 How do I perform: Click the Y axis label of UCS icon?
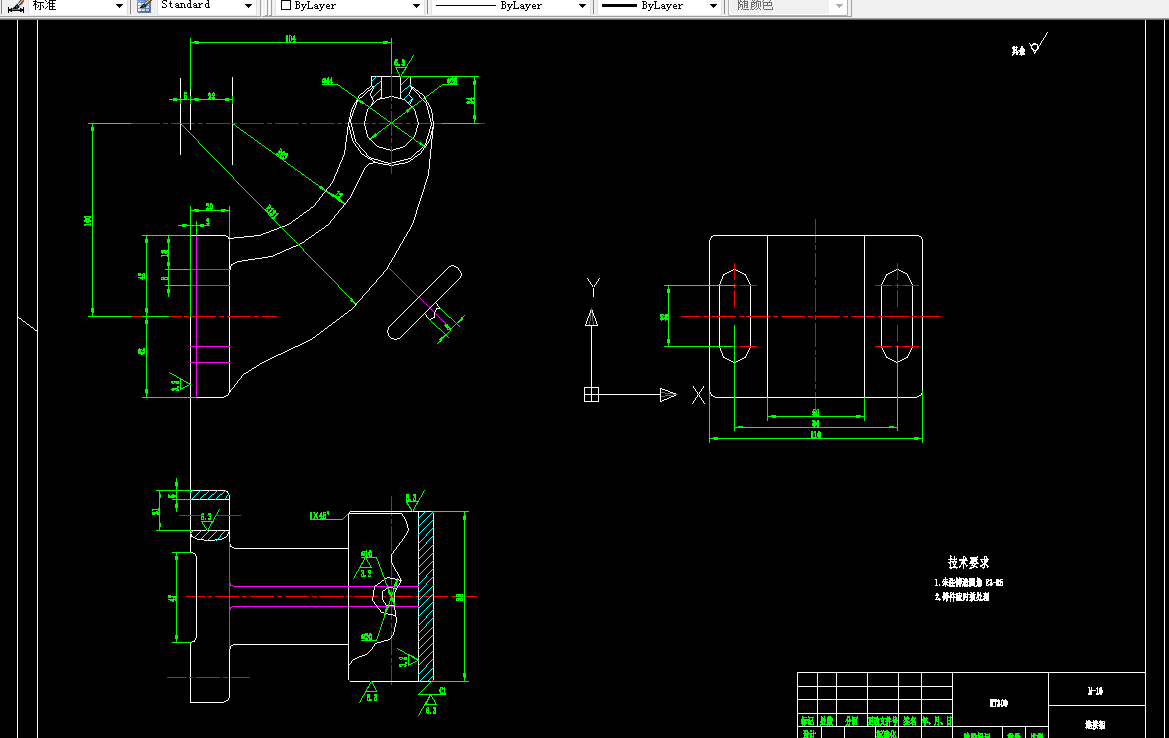pyautogui.click(x=593, y=287)
